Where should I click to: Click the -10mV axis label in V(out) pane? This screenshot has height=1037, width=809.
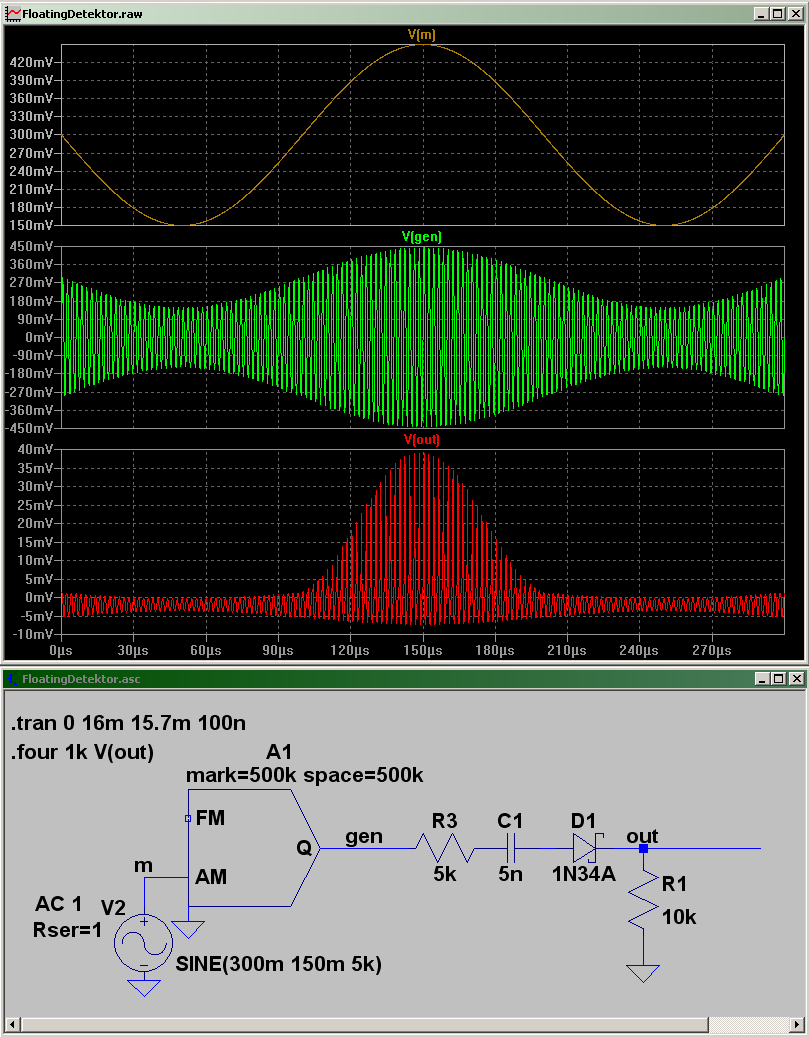(32, 634)
